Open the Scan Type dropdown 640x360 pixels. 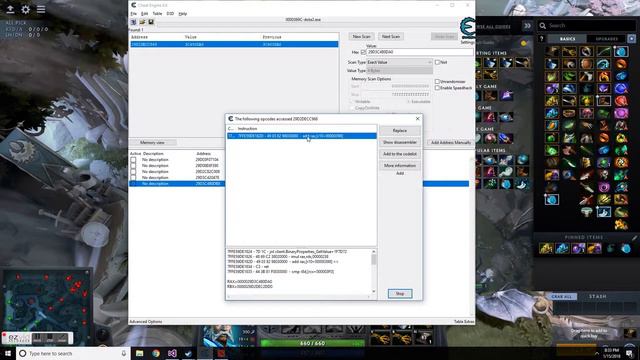[399, 62]
